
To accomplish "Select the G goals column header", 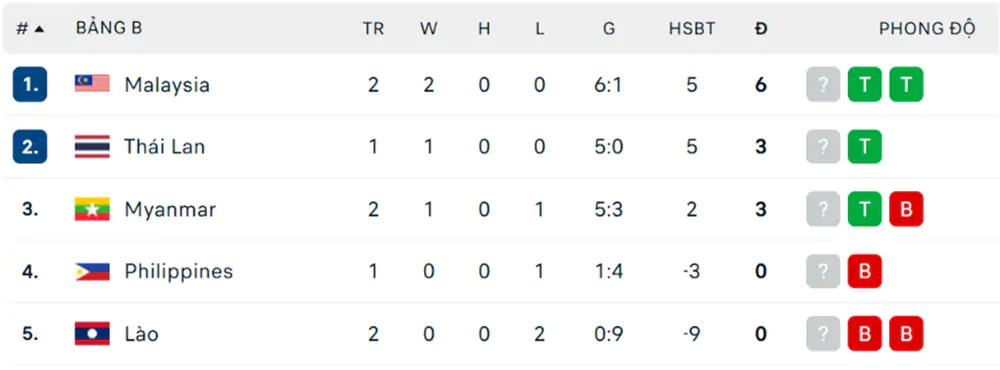I will [x=609, y=29].
